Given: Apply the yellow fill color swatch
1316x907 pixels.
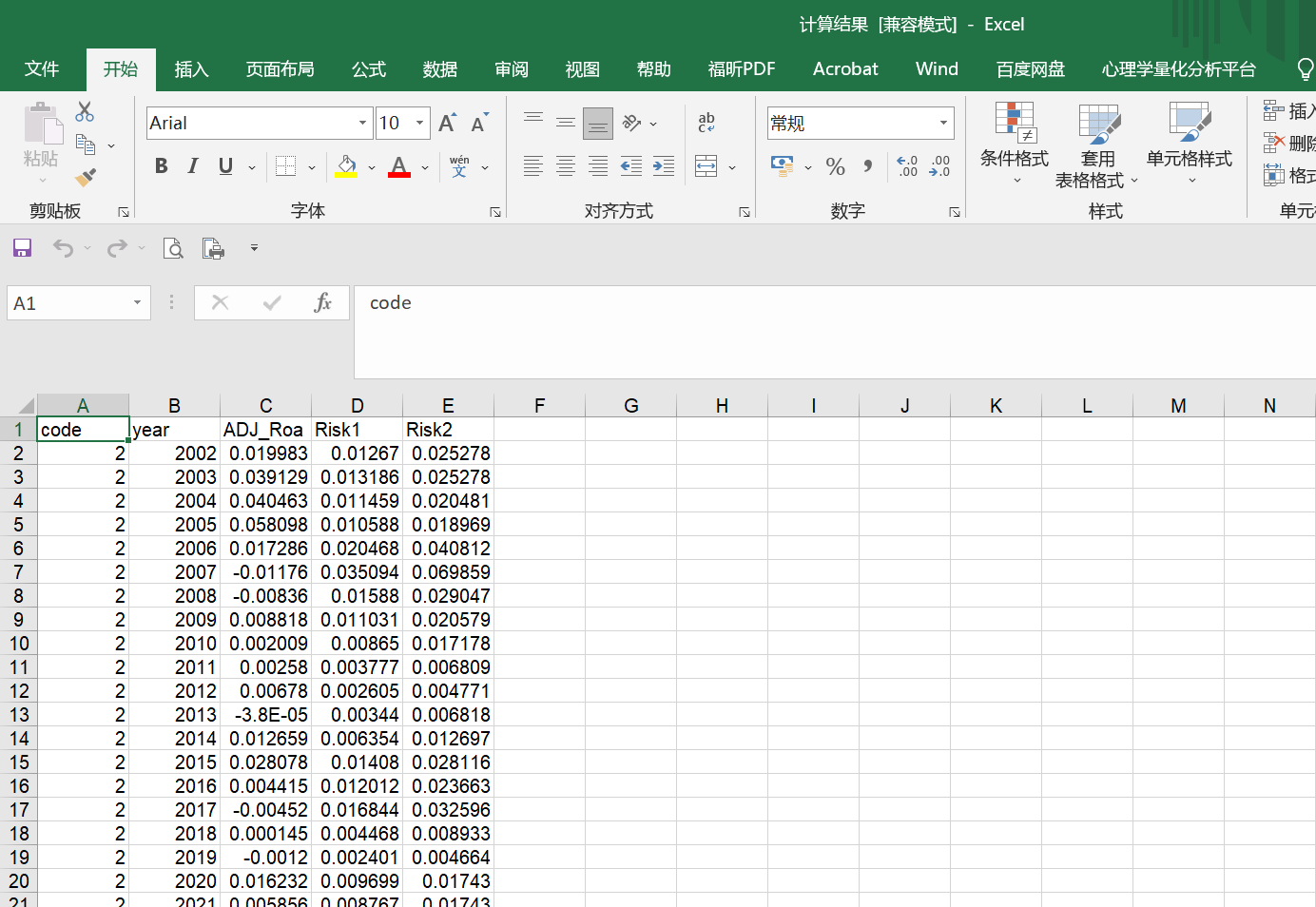Looking at the screenshot, I should tap(346, 166).
